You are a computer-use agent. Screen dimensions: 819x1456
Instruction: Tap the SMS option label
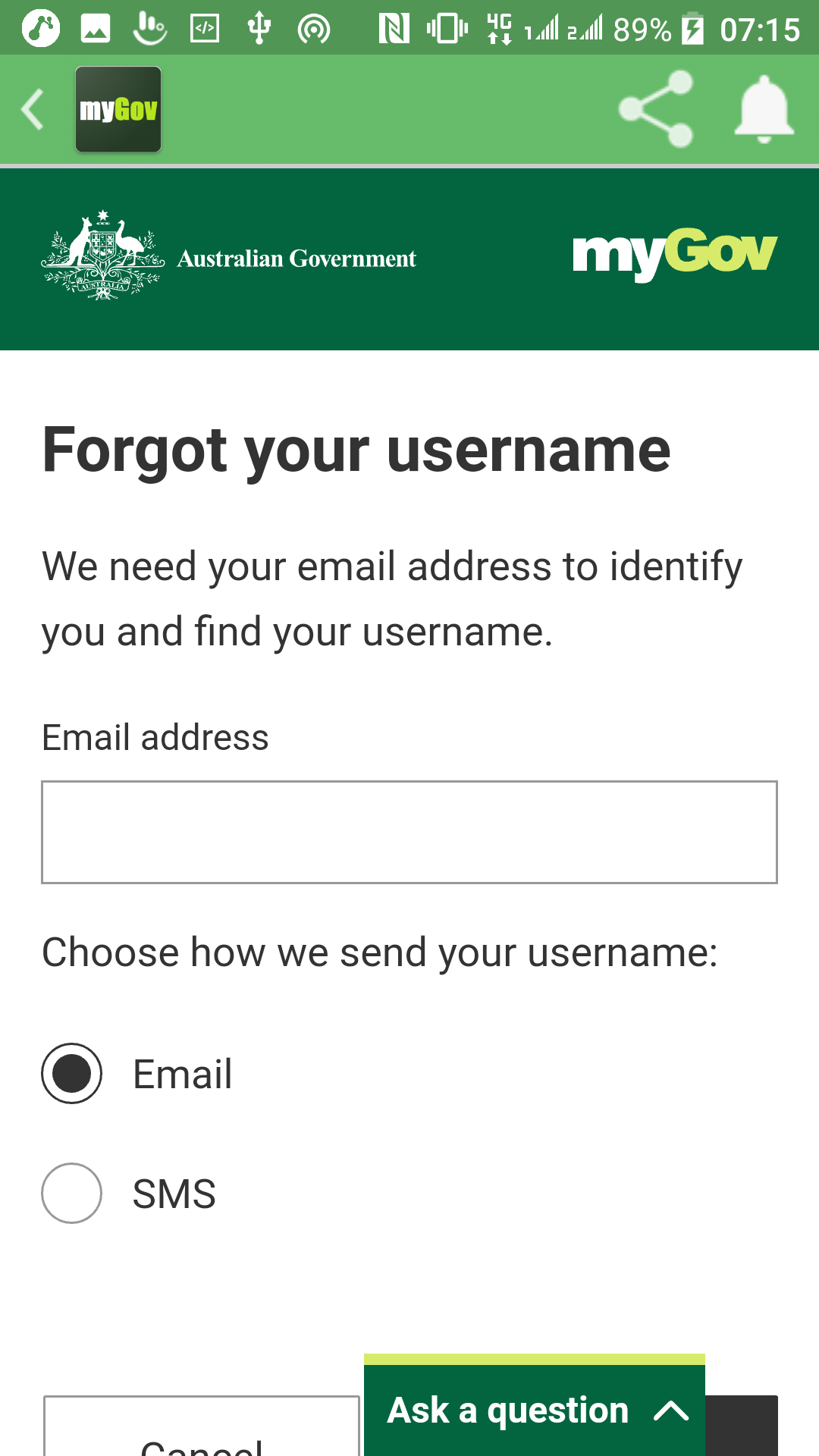point(174,1194)
